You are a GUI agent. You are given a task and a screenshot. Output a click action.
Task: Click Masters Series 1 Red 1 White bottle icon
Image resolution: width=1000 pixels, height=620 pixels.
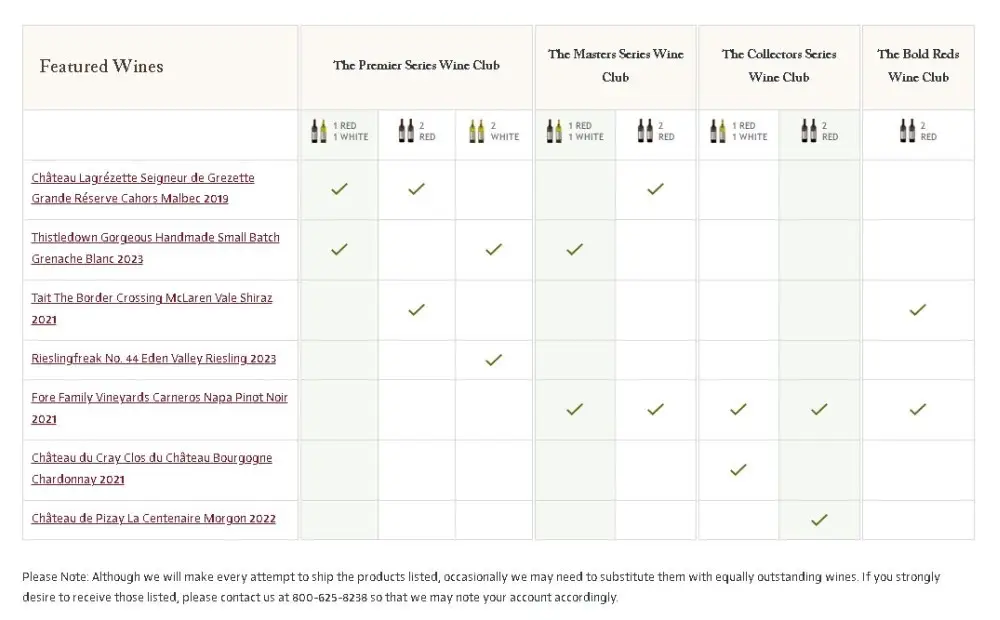[x=554, y=131]
